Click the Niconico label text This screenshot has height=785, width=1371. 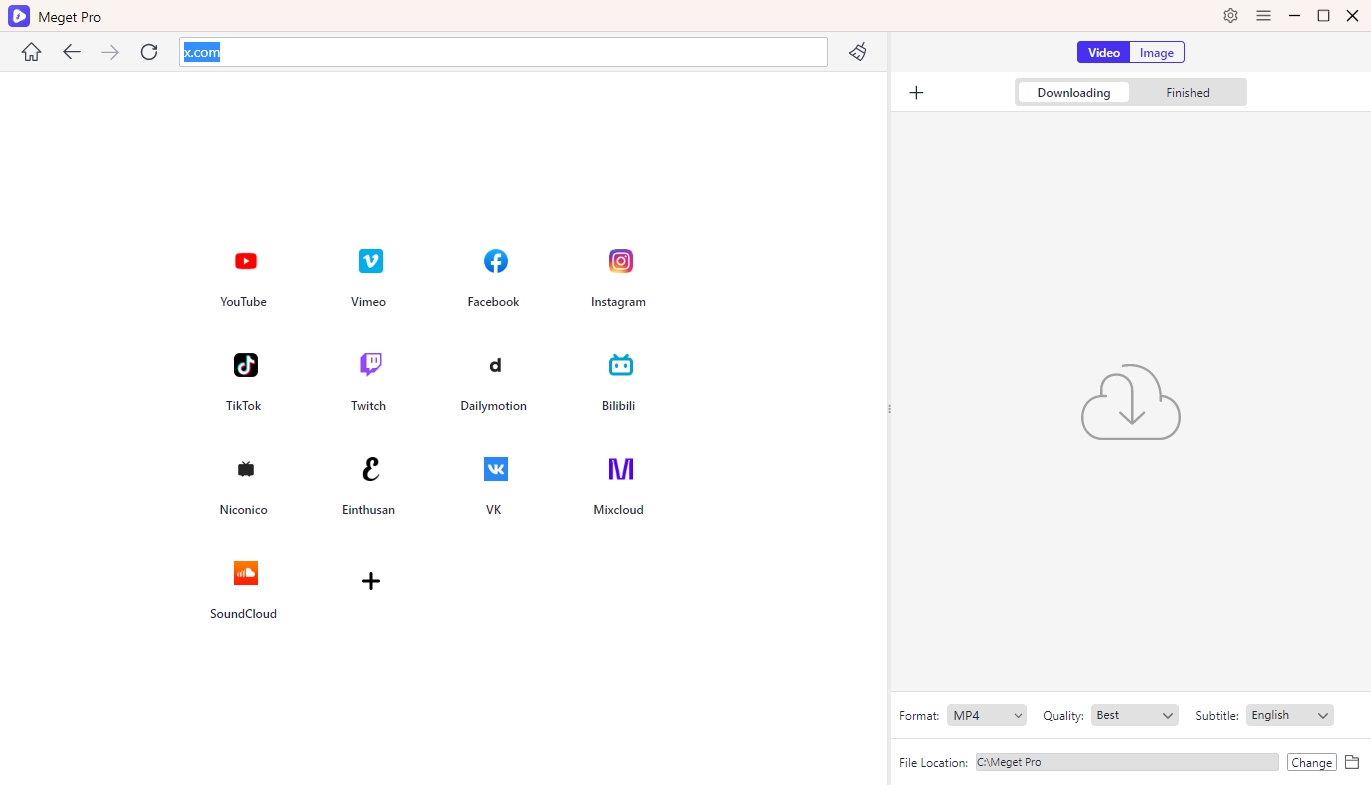pyautogui.click(x=243, y=510)
